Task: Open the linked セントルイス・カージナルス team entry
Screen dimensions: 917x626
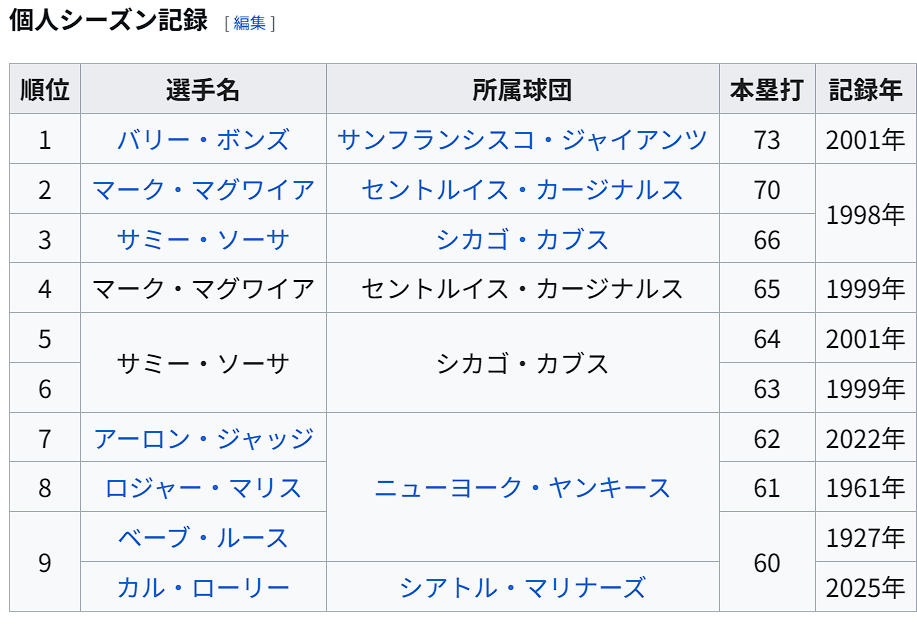Action: [x=522, y=190]
